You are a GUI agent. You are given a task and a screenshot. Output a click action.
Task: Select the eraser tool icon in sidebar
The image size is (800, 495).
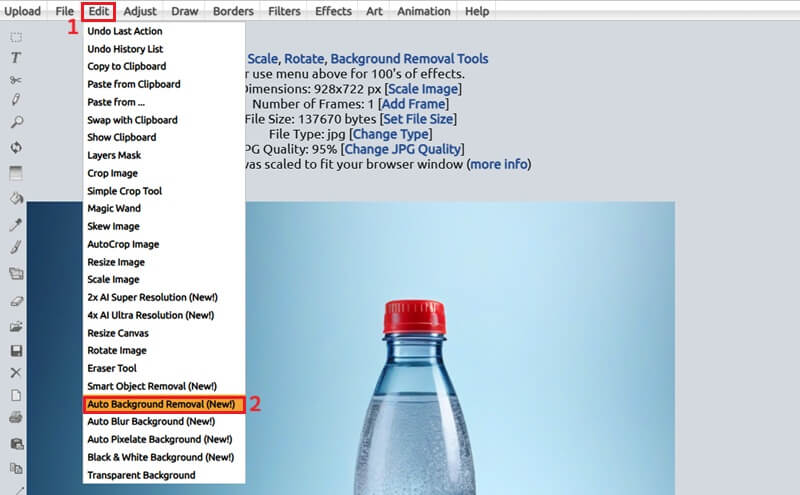tap(16, 299)
